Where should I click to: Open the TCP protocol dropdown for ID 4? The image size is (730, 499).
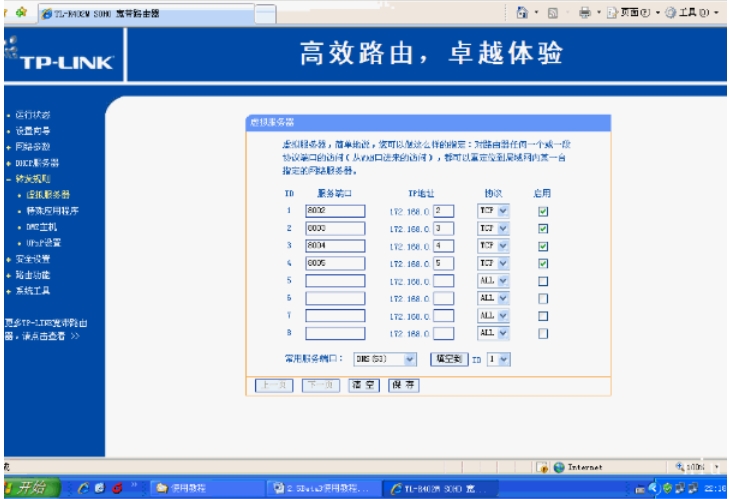pyautogui.click(x=493, y=263)
